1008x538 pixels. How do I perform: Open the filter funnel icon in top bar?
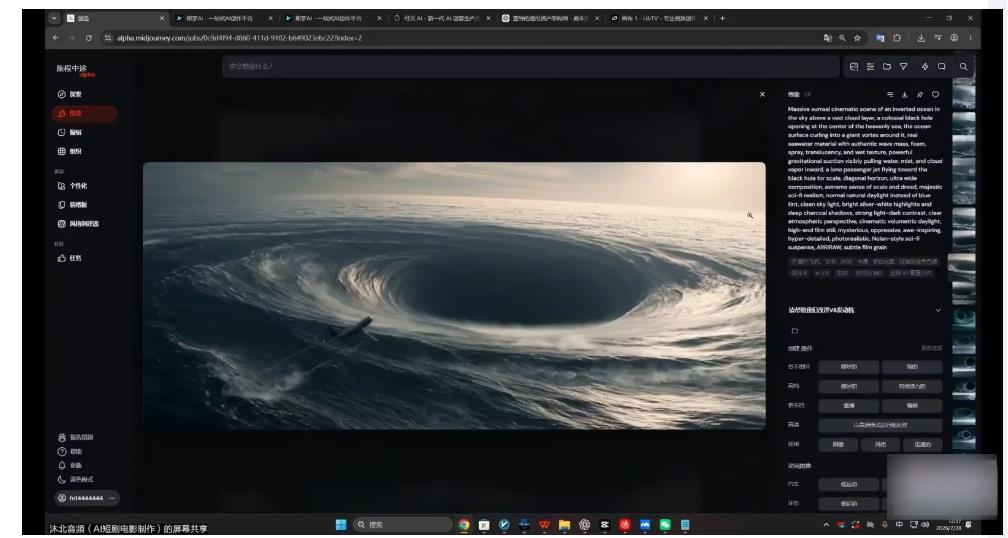point(903,66)
